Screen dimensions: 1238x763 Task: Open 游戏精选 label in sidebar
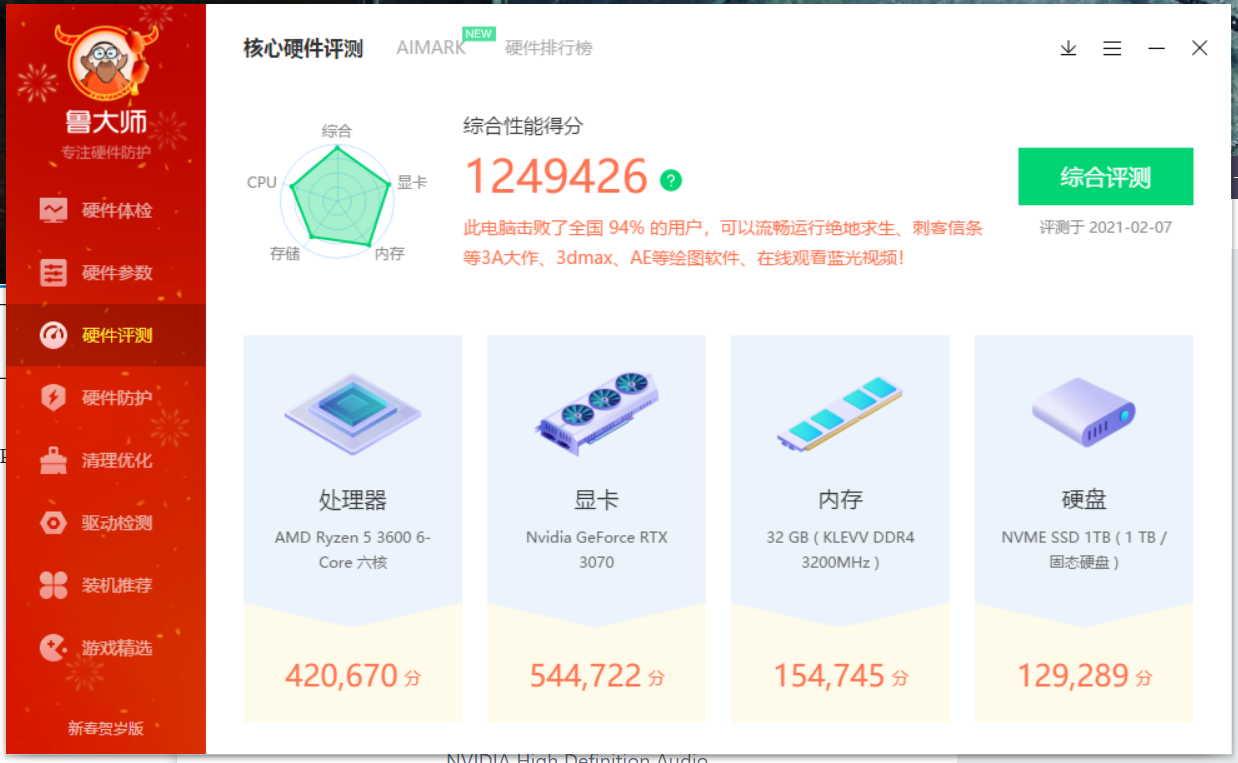[117, 648]
